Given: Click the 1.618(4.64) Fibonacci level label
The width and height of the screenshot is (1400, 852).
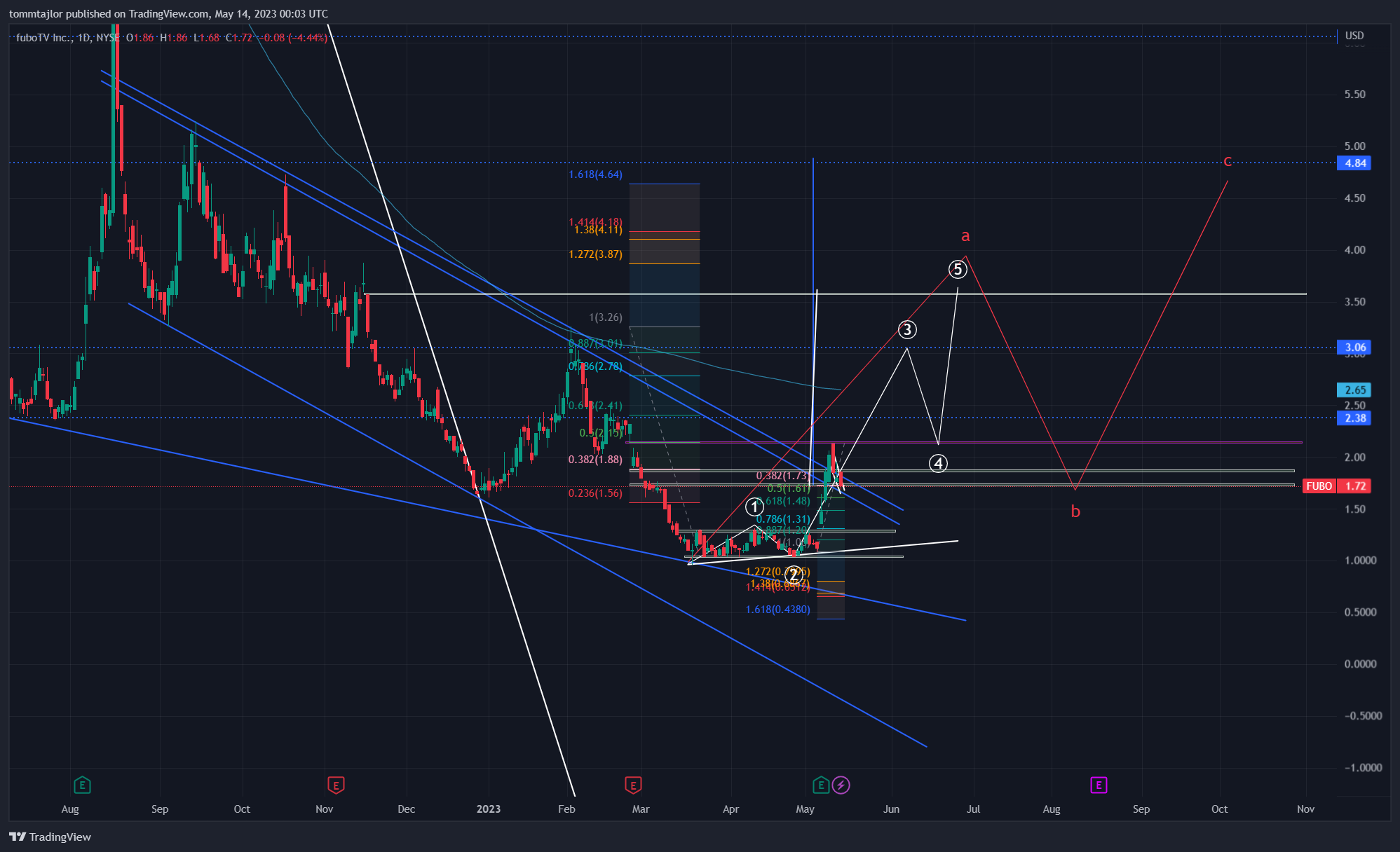Looking at the screenshot, I should coord(595,174).
